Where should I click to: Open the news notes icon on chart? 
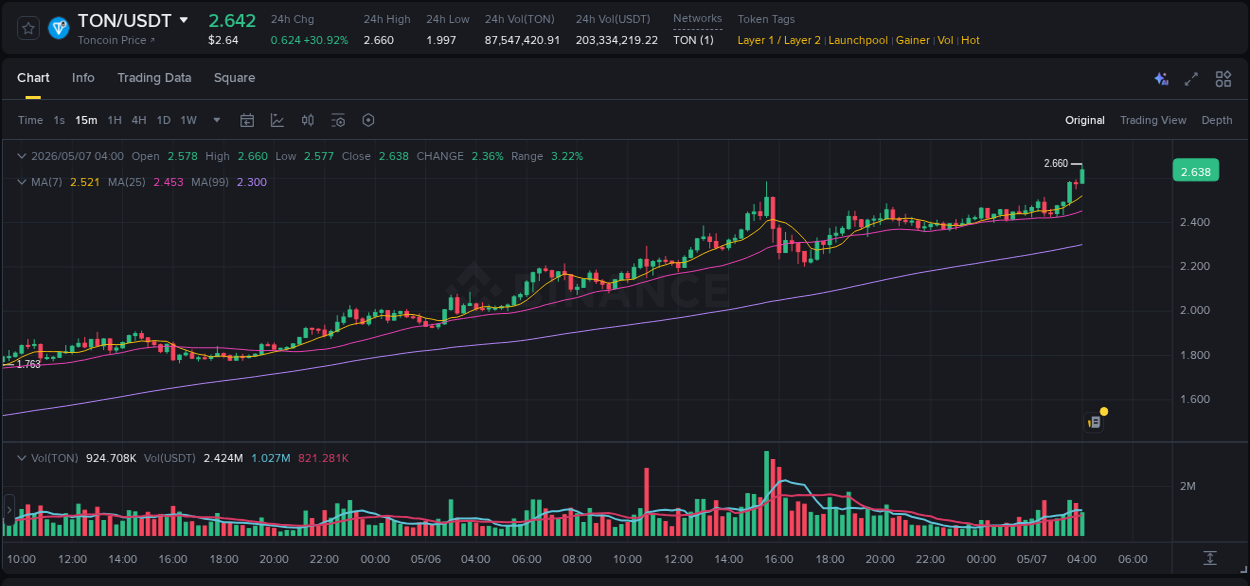pyautogui.click(x=1095, y=423)
